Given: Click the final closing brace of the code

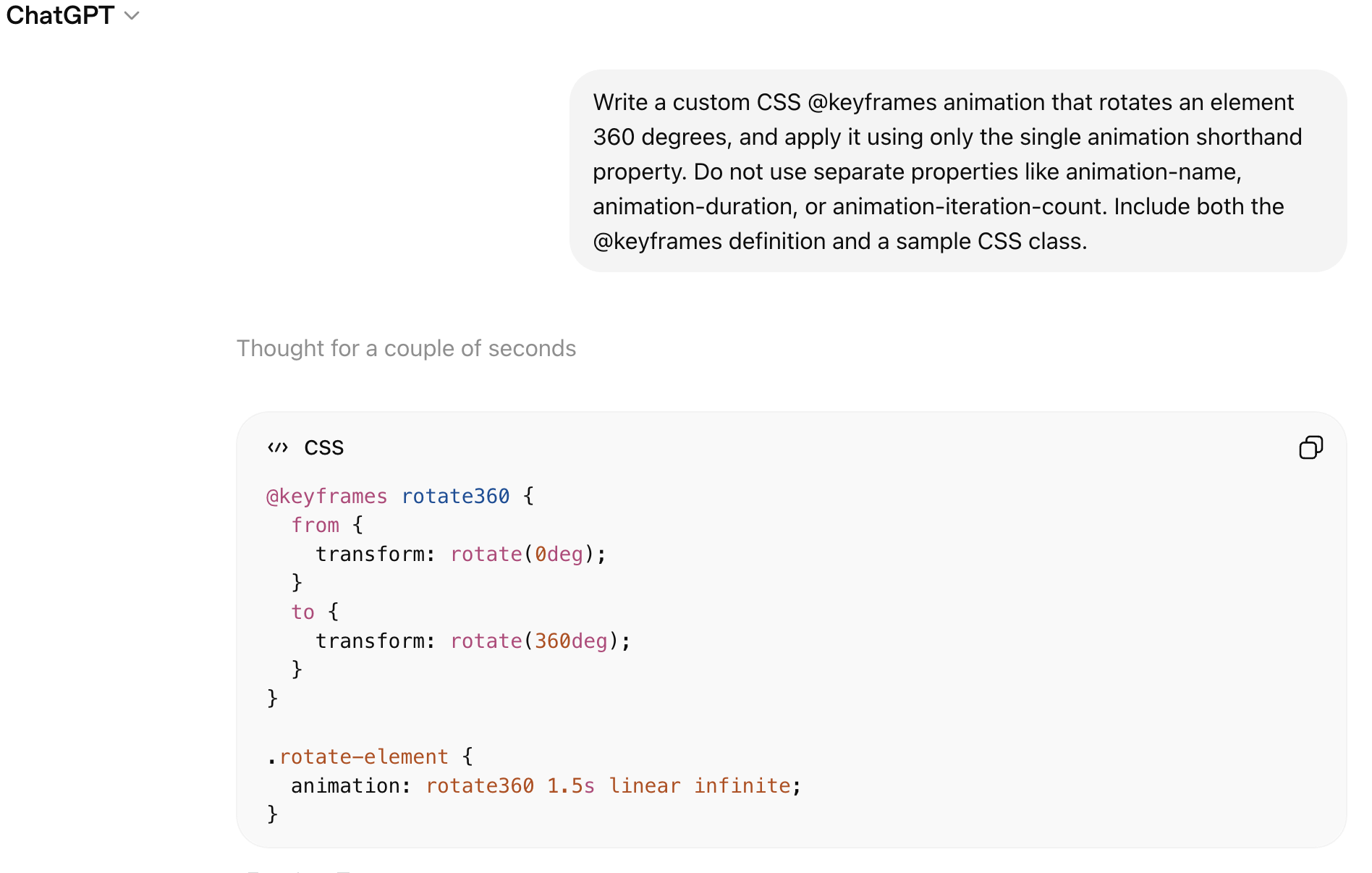Looking at the screenshot, I should pos(273,814).
